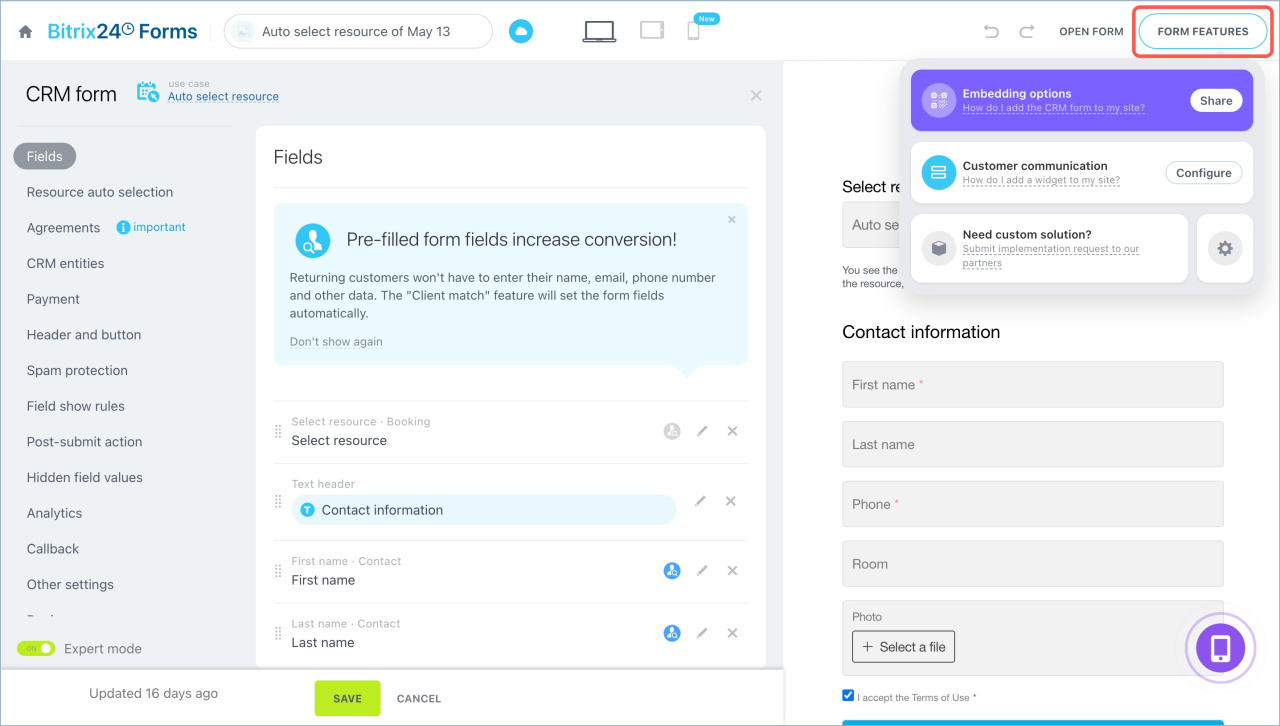The image size is (1280, 726).
Task: Switch to desktop laptop preview icon
Action: coord(599,32)
